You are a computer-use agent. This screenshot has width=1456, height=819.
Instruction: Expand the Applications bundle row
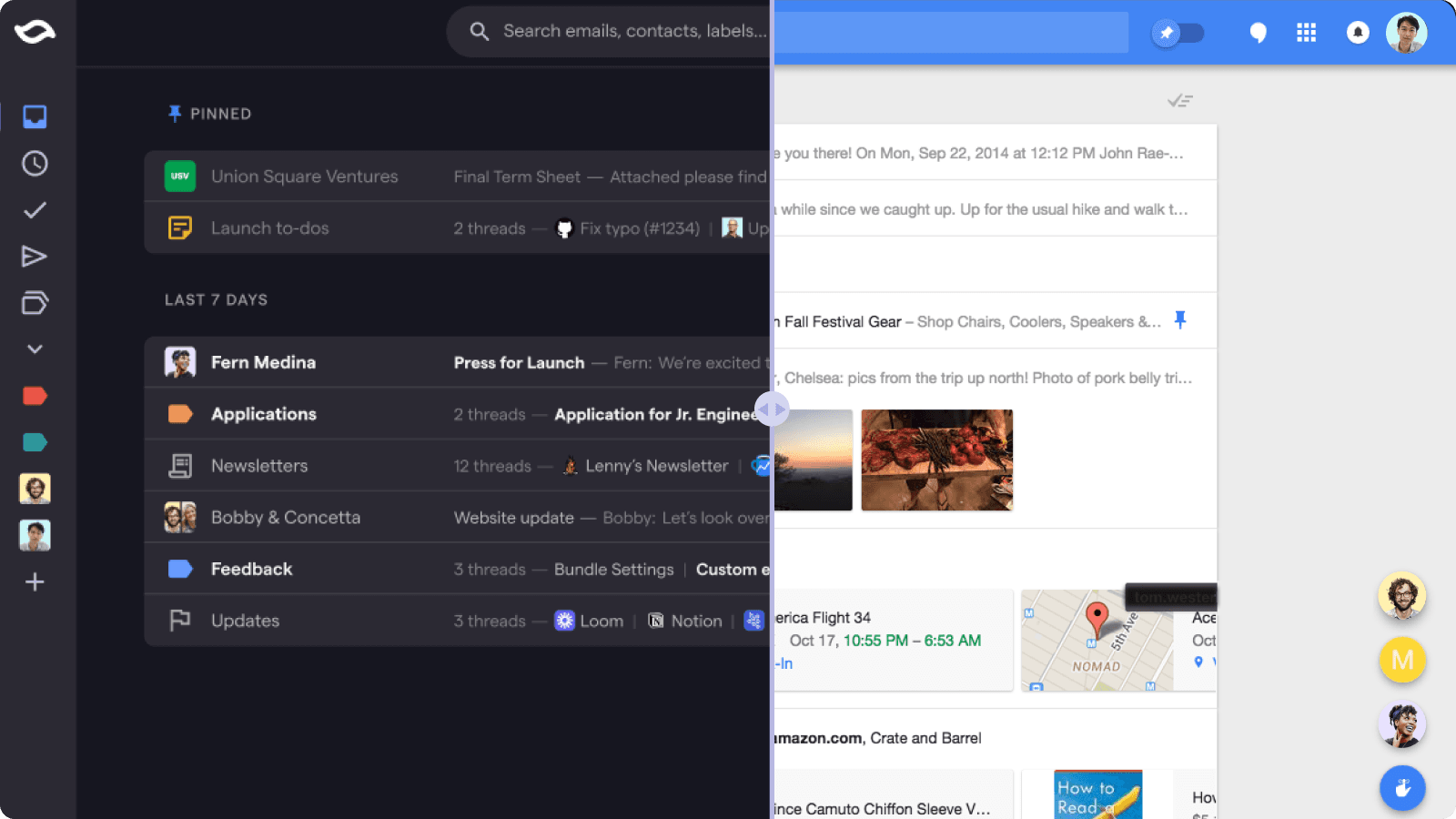(455, 414)
